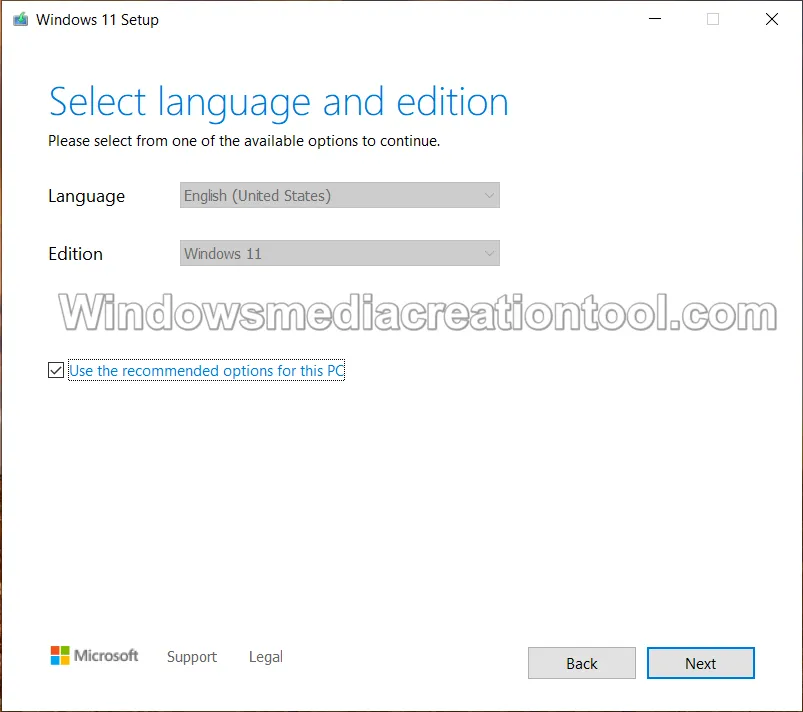The width and height of the screenshot is (803, 712).
Task: Click the 'Language' field label
Action: point(87,196)
